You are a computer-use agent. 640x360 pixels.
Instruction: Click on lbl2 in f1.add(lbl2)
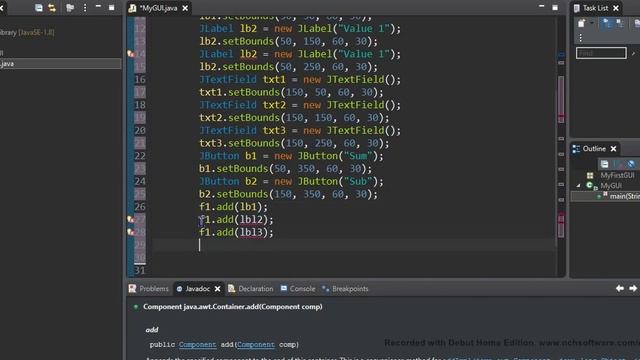251,220
